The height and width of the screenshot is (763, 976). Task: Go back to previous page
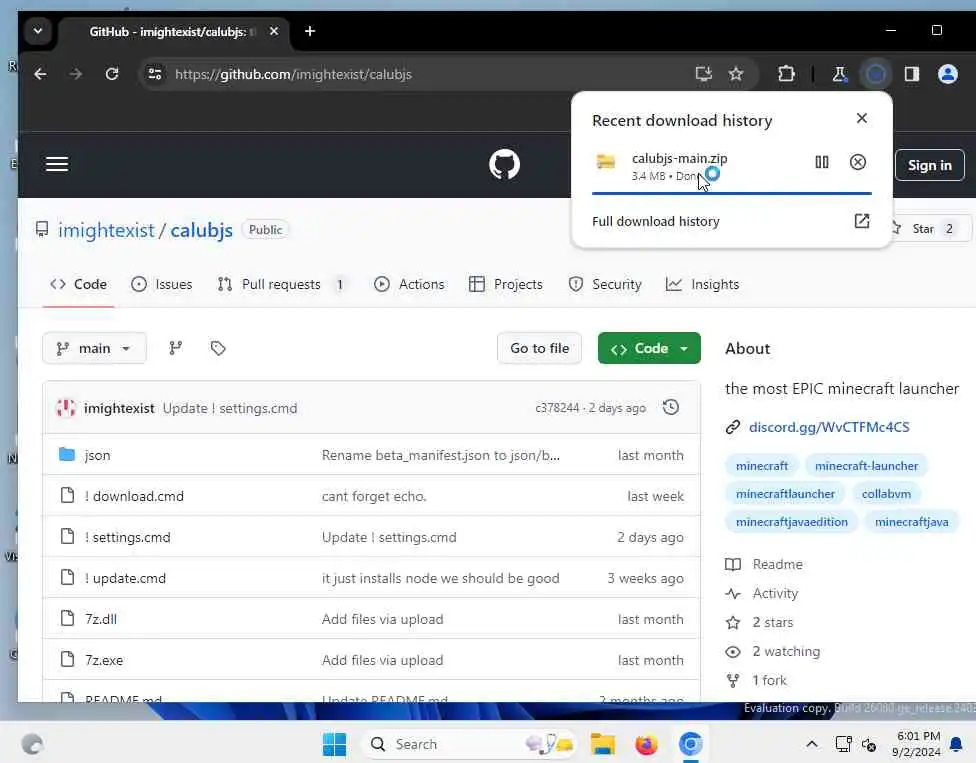(40, 74)
